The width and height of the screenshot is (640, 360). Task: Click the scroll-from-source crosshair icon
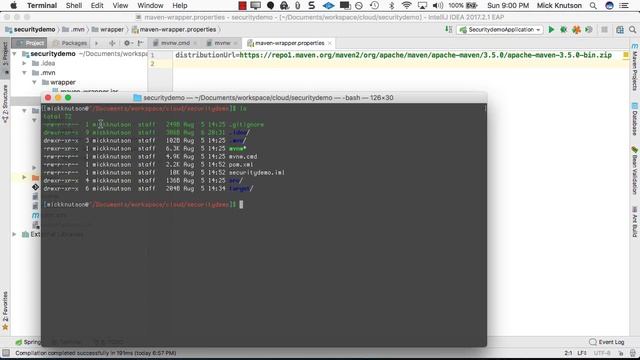click(x=112, y=43)
